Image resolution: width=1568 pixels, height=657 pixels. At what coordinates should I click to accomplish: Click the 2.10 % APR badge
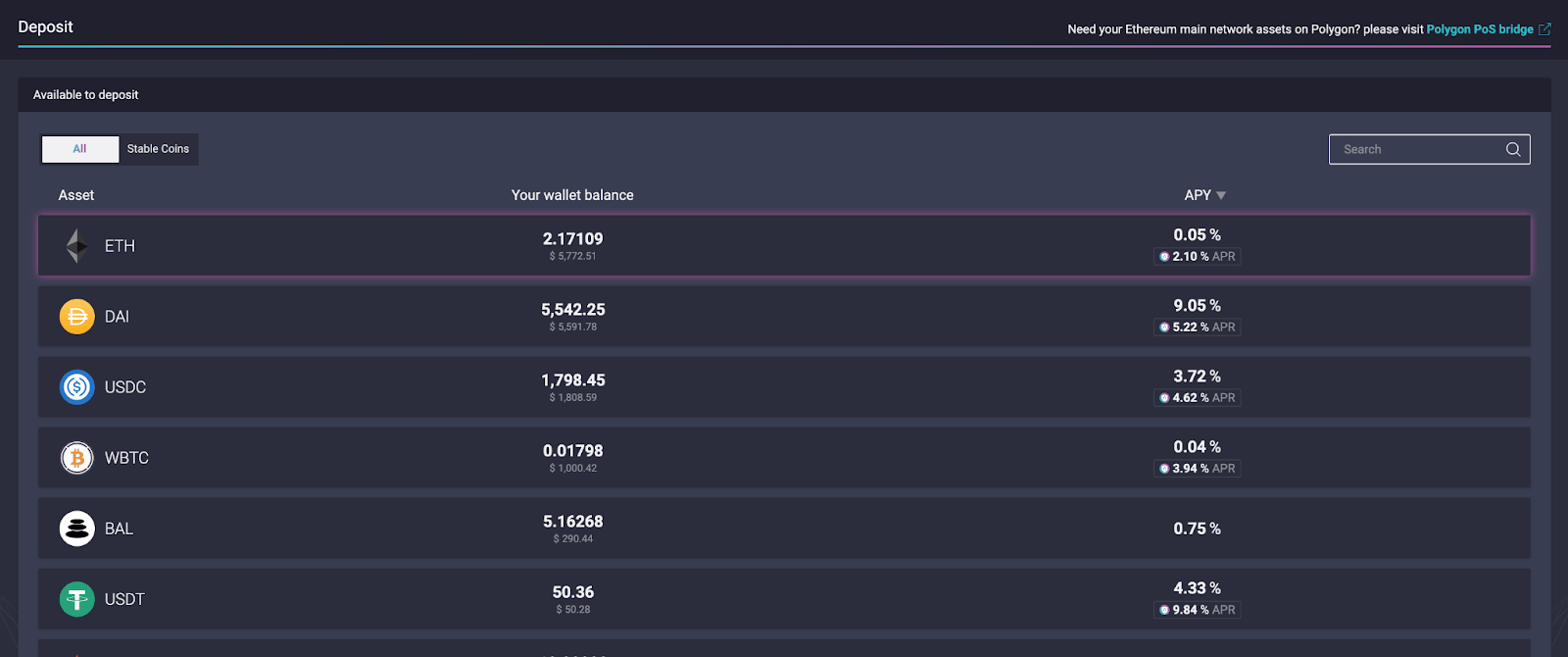[x=1198, y=257]
